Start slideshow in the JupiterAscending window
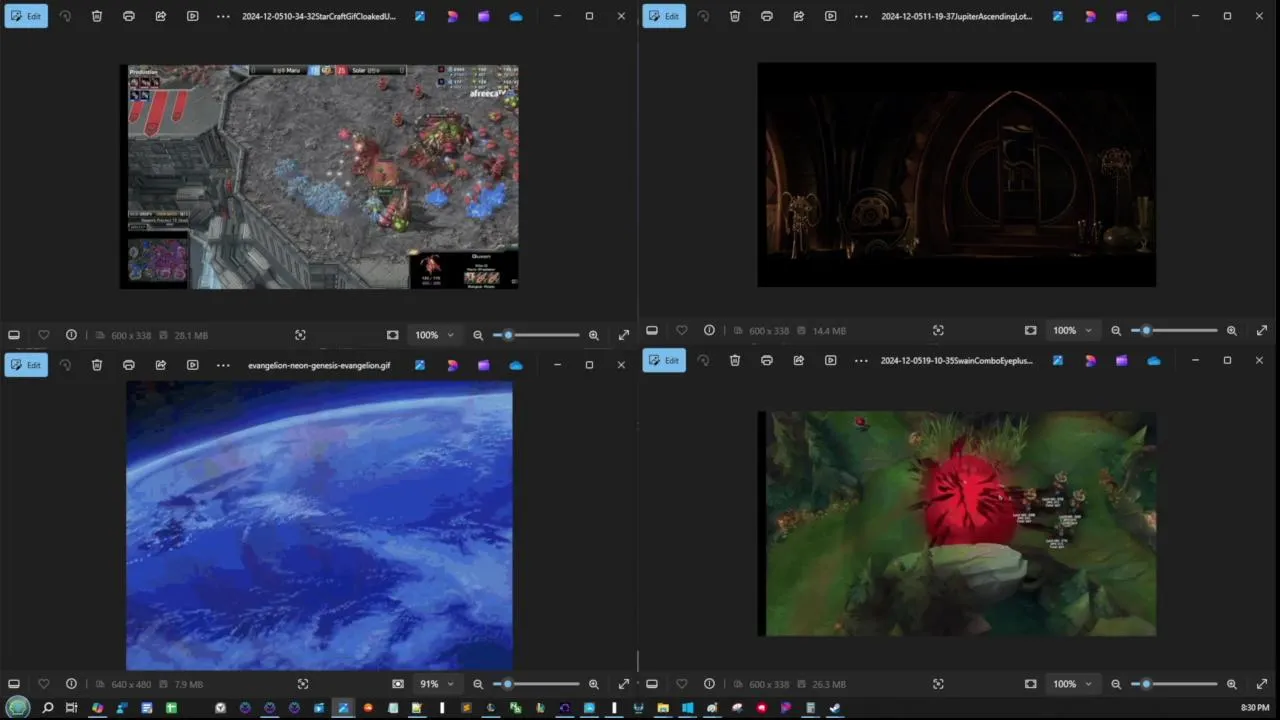The image size is (1280, 720). pos(831,16)
